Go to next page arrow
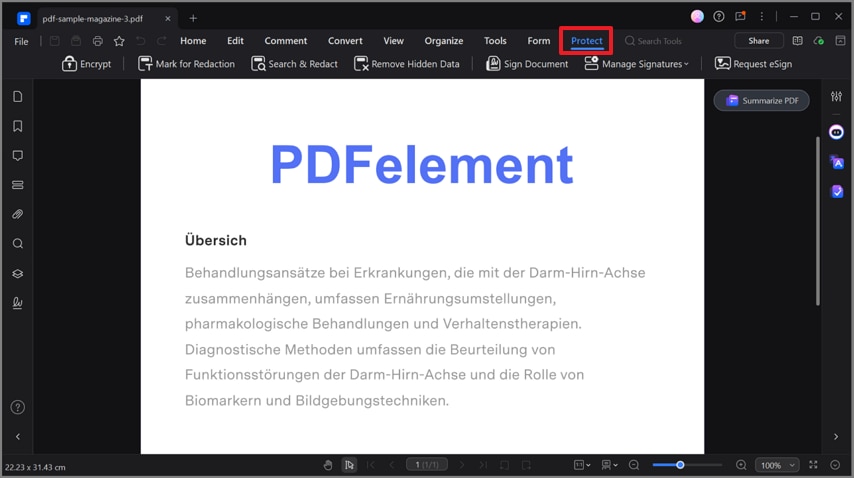Viewport: 854px width, 478px height. click(462, 465)
